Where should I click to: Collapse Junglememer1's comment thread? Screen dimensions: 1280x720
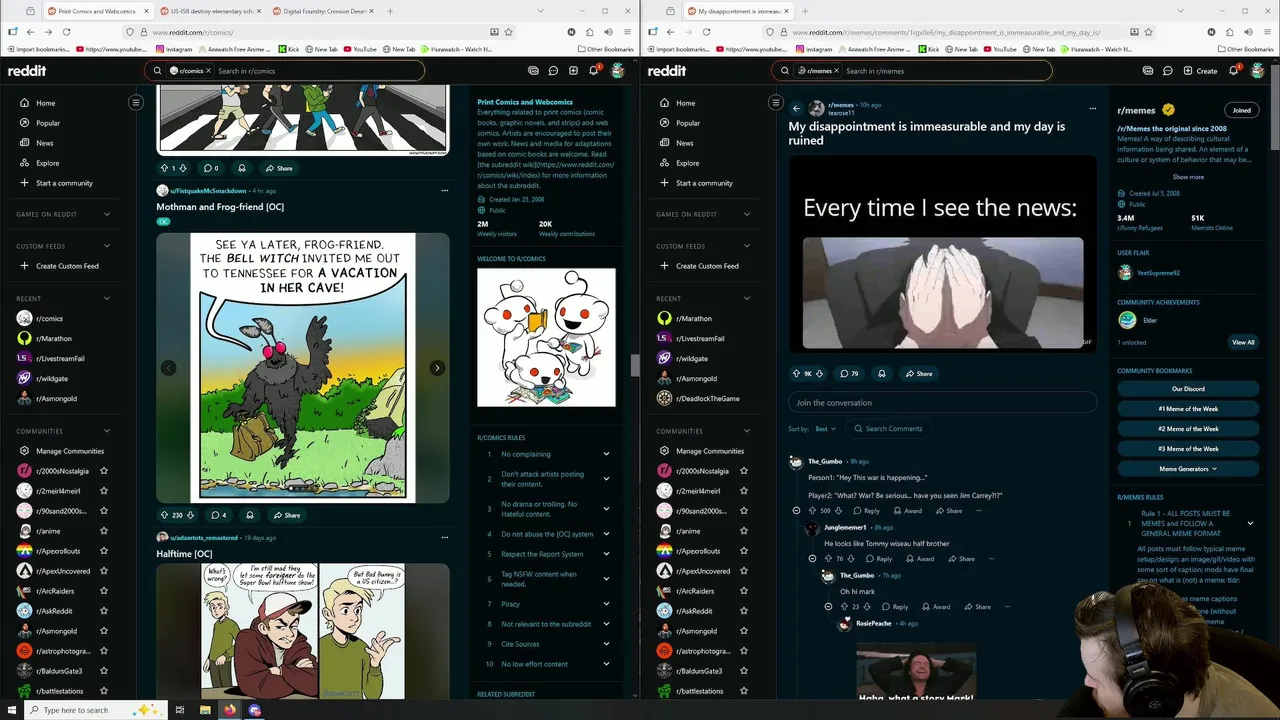tap(812, 559)
